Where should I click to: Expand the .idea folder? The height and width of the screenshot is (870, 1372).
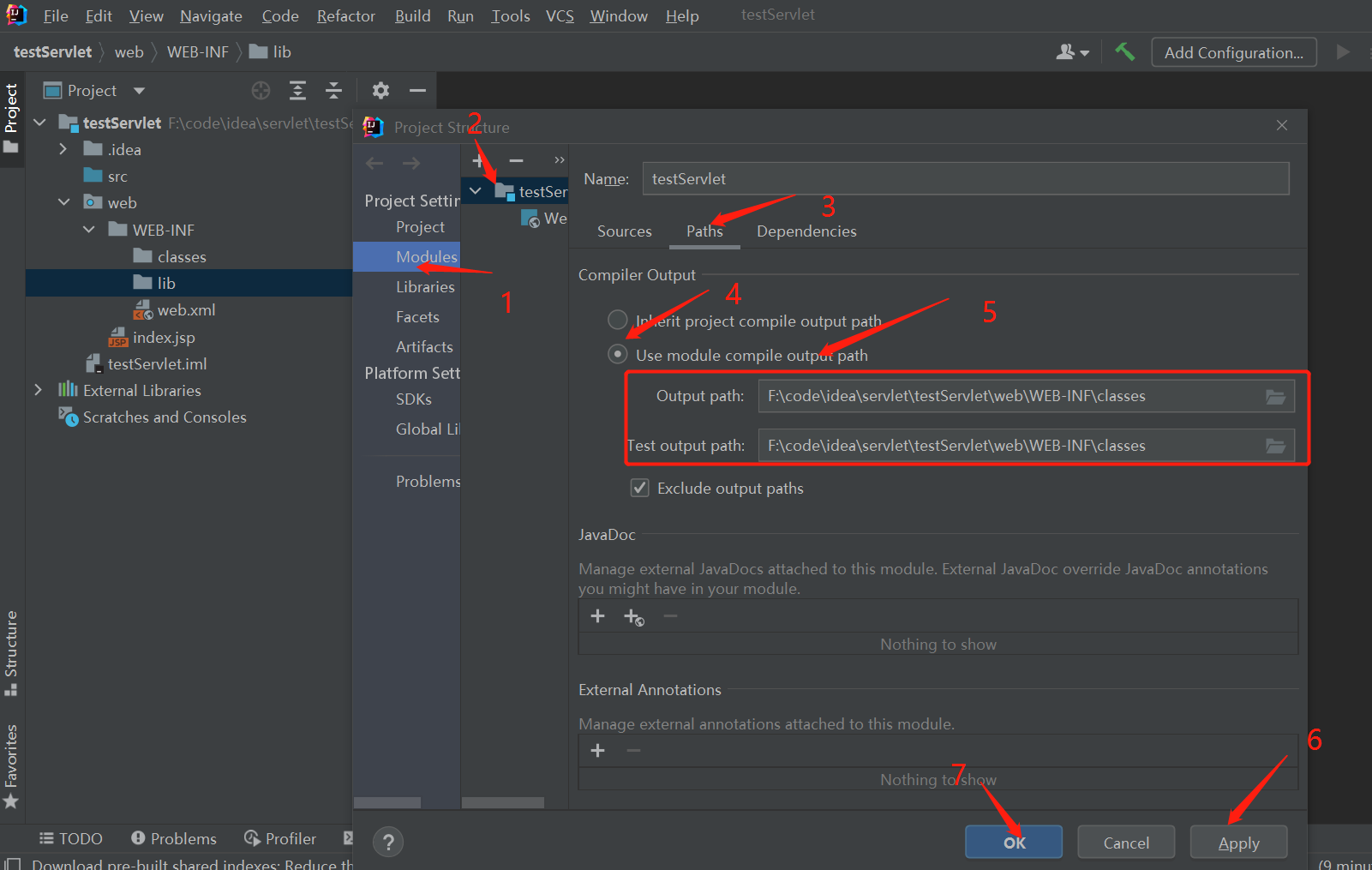[63, 149]
